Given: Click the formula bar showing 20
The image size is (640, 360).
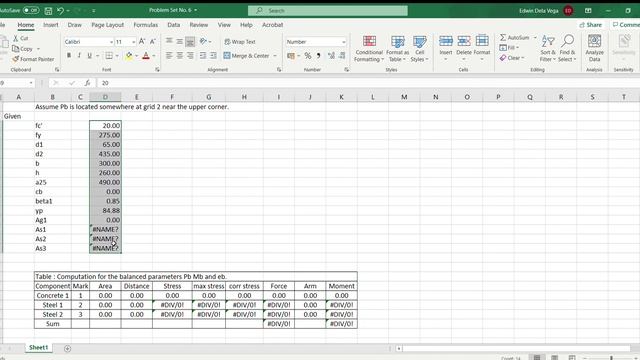Looking at the screenshot, I should (367, 83).
